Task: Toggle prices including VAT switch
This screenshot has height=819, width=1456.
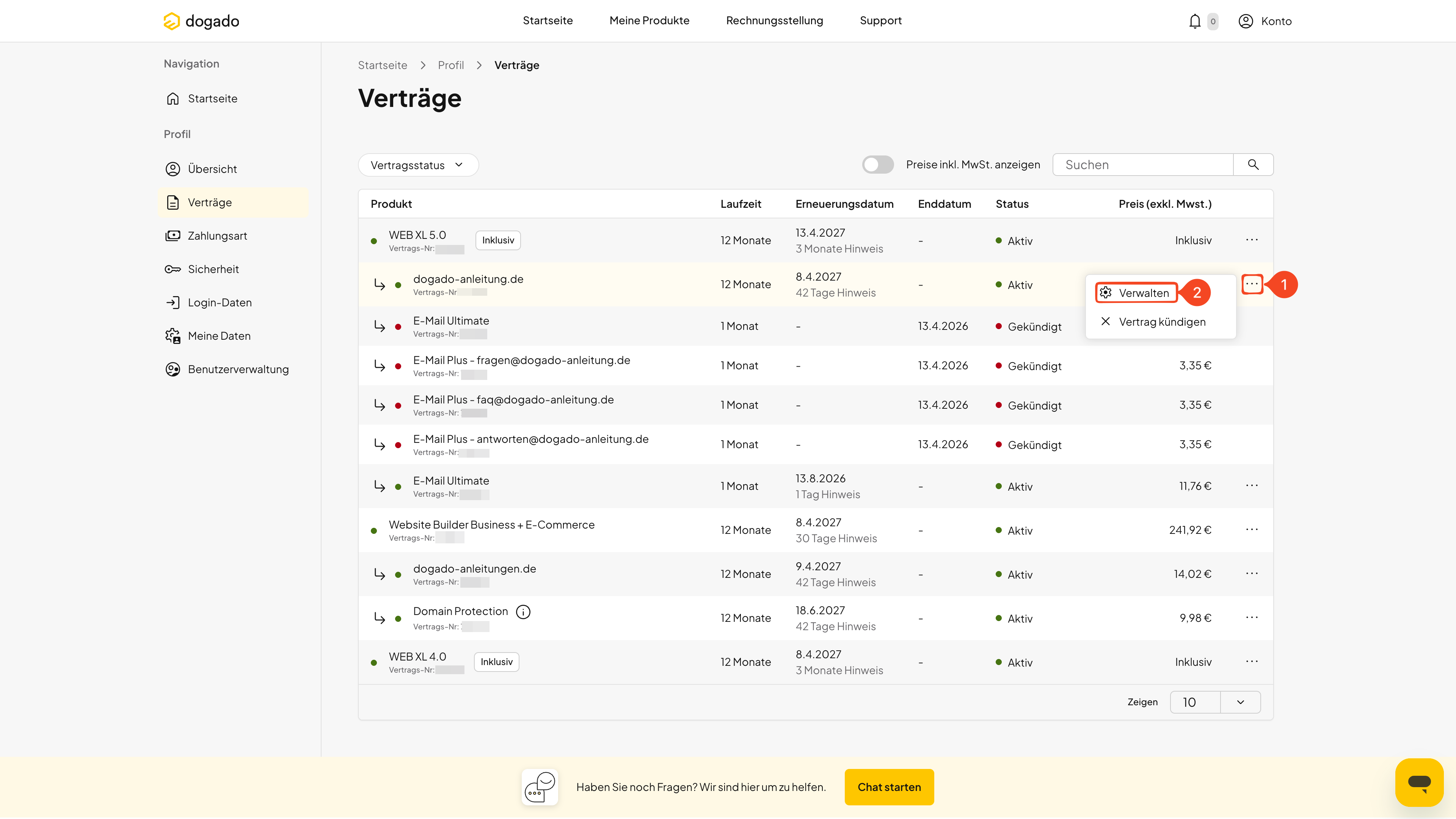Action: [878, 165]
